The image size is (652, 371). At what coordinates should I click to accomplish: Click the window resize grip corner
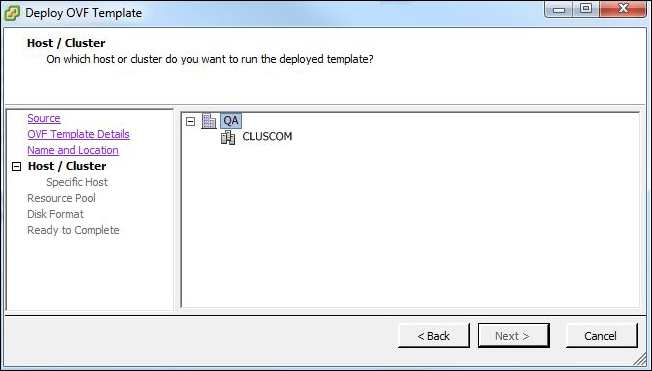tap(642, 359)
